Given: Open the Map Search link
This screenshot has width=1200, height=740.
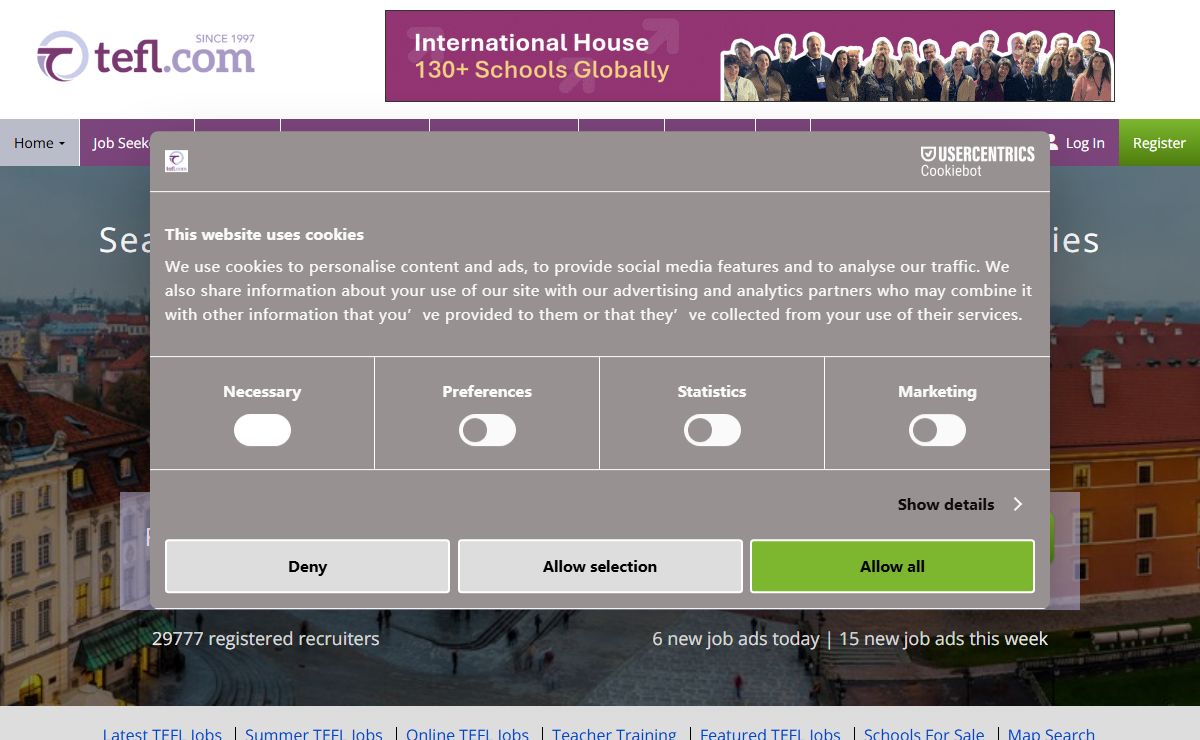Looking at the screenshot, I should [x=1051, y=735].
